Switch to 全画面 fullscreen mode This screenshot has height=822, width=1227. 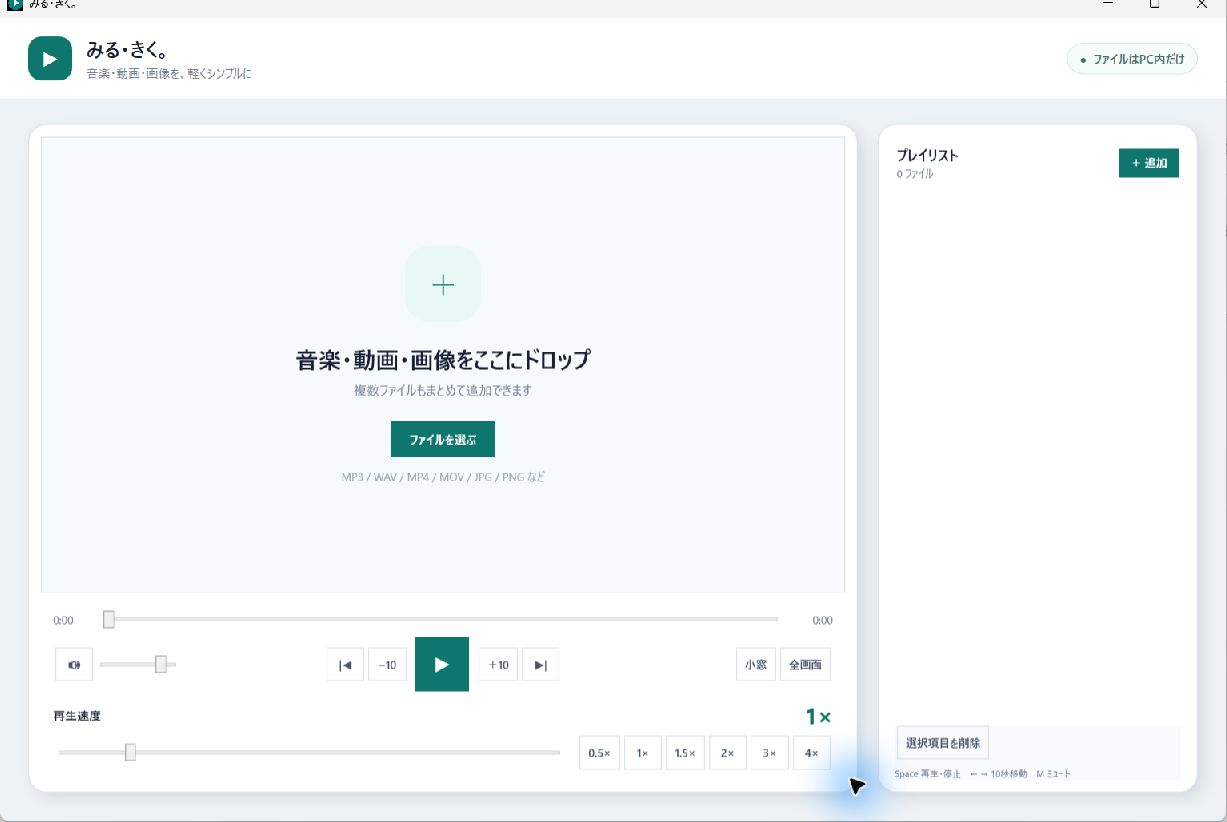(805, 665)
